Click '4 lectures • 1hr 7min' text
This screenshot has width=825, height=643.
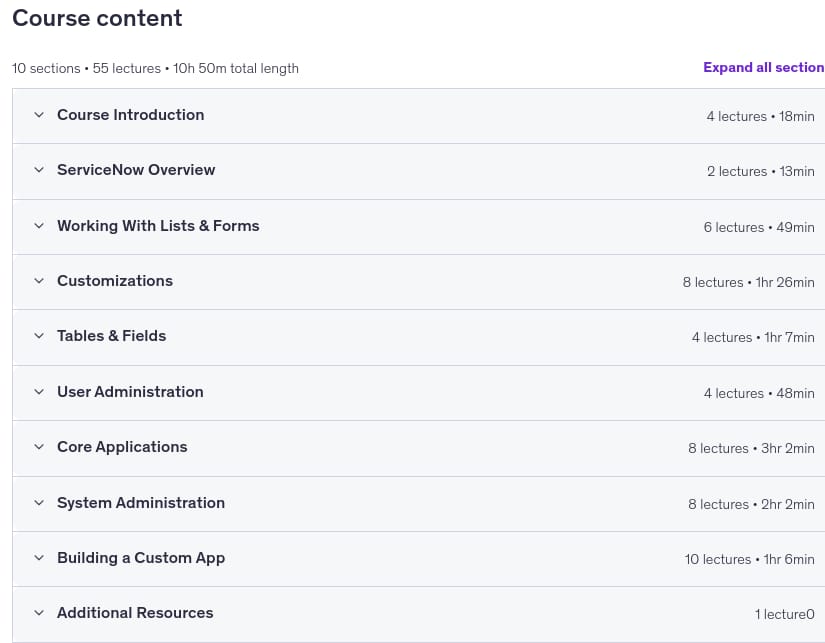pyautogui.click(x=753, y=337)
